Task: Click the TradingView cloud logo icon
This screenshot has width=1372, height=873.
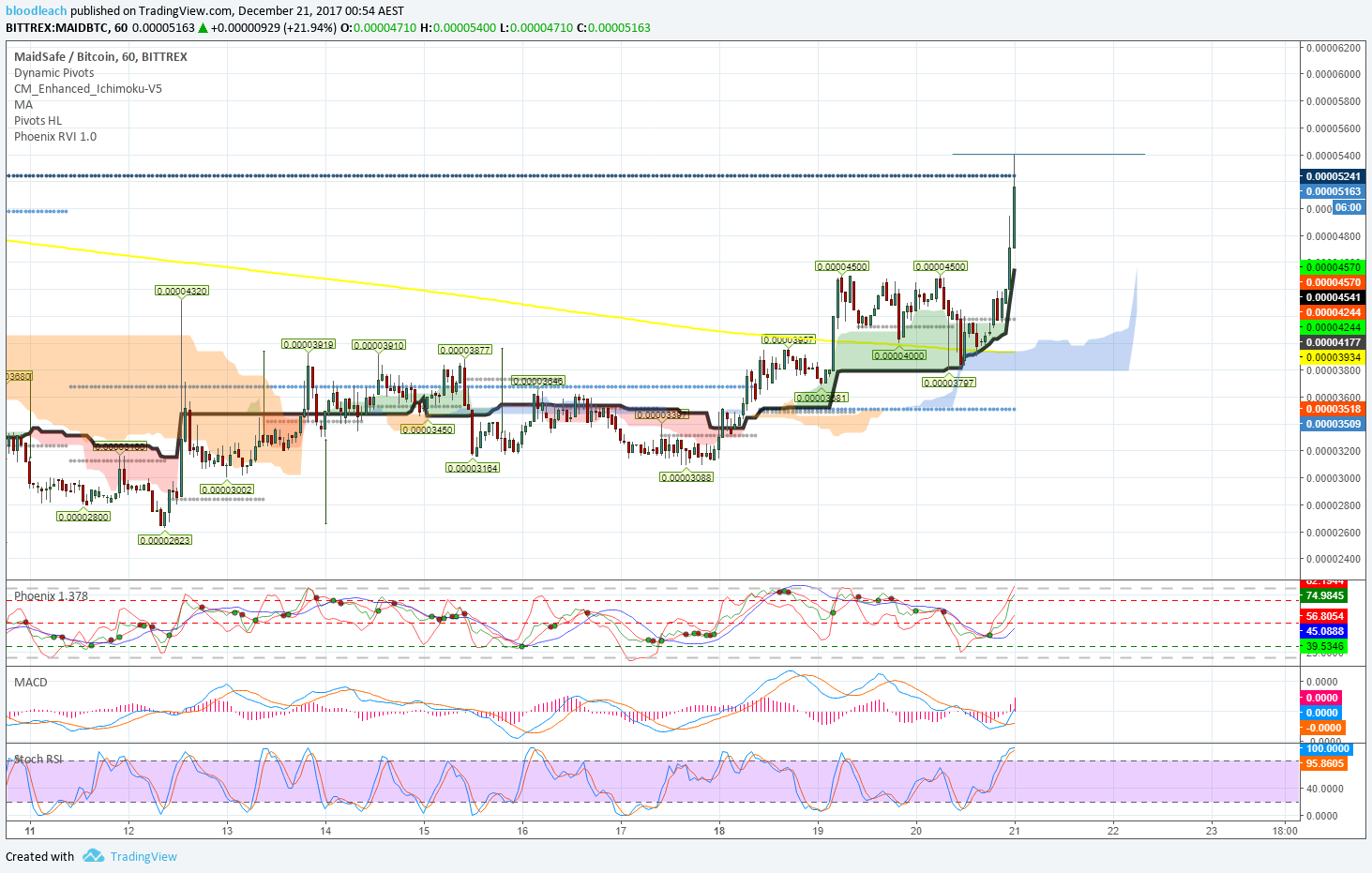Action: pos(93,856)
